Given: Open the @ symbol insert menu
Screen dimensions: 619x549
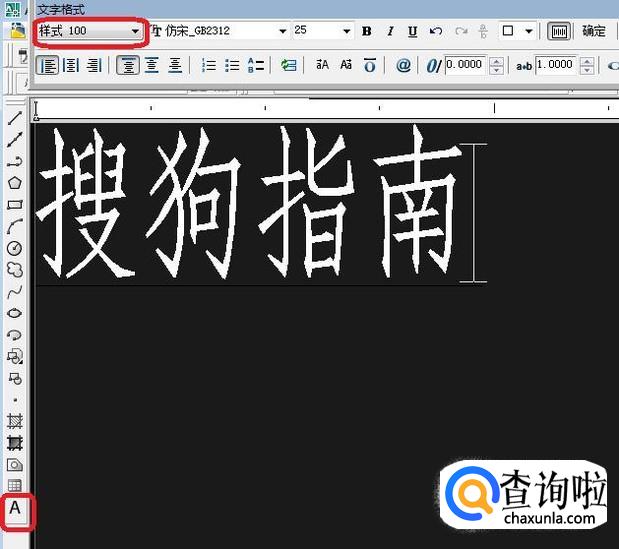Looking at the screenshot, I should click(x=403, y=65).
